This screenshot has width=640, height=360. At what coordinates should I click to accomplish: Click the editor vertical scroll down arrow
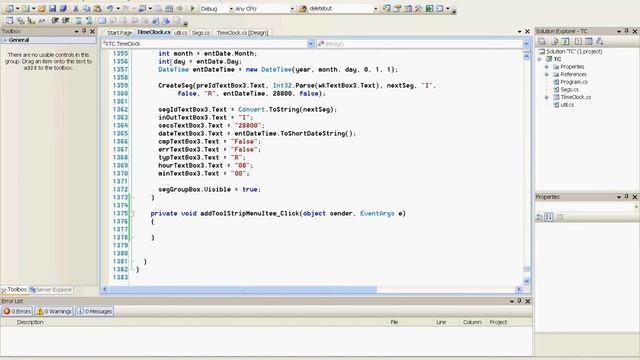pyautogui.click(x=527, y=282)
